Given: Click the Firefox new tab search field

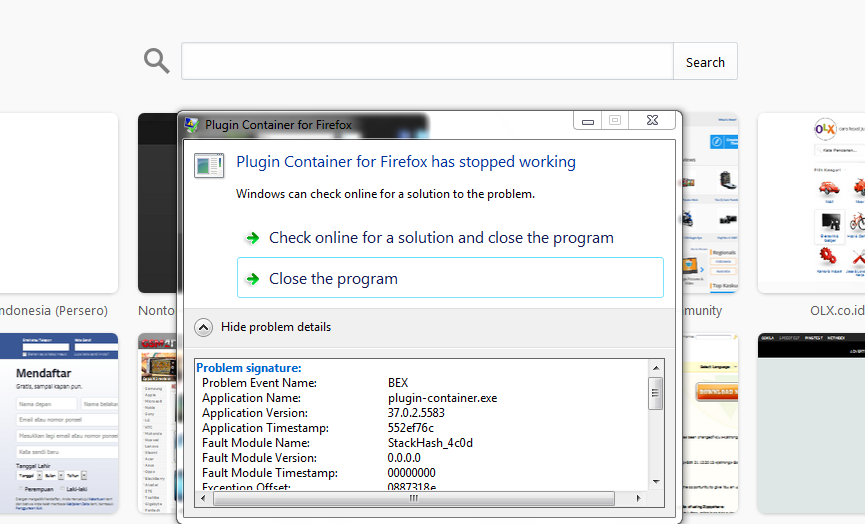Looking at the screenshot, I should coord(427,61).
